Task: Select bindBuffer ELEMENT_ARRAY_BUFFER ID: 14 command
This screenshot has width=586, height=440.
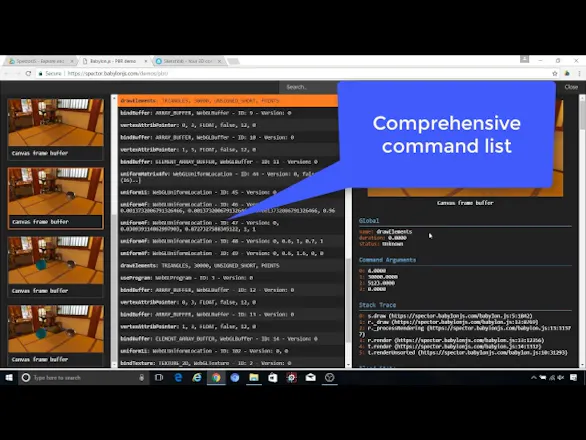Action: point(231,339)
